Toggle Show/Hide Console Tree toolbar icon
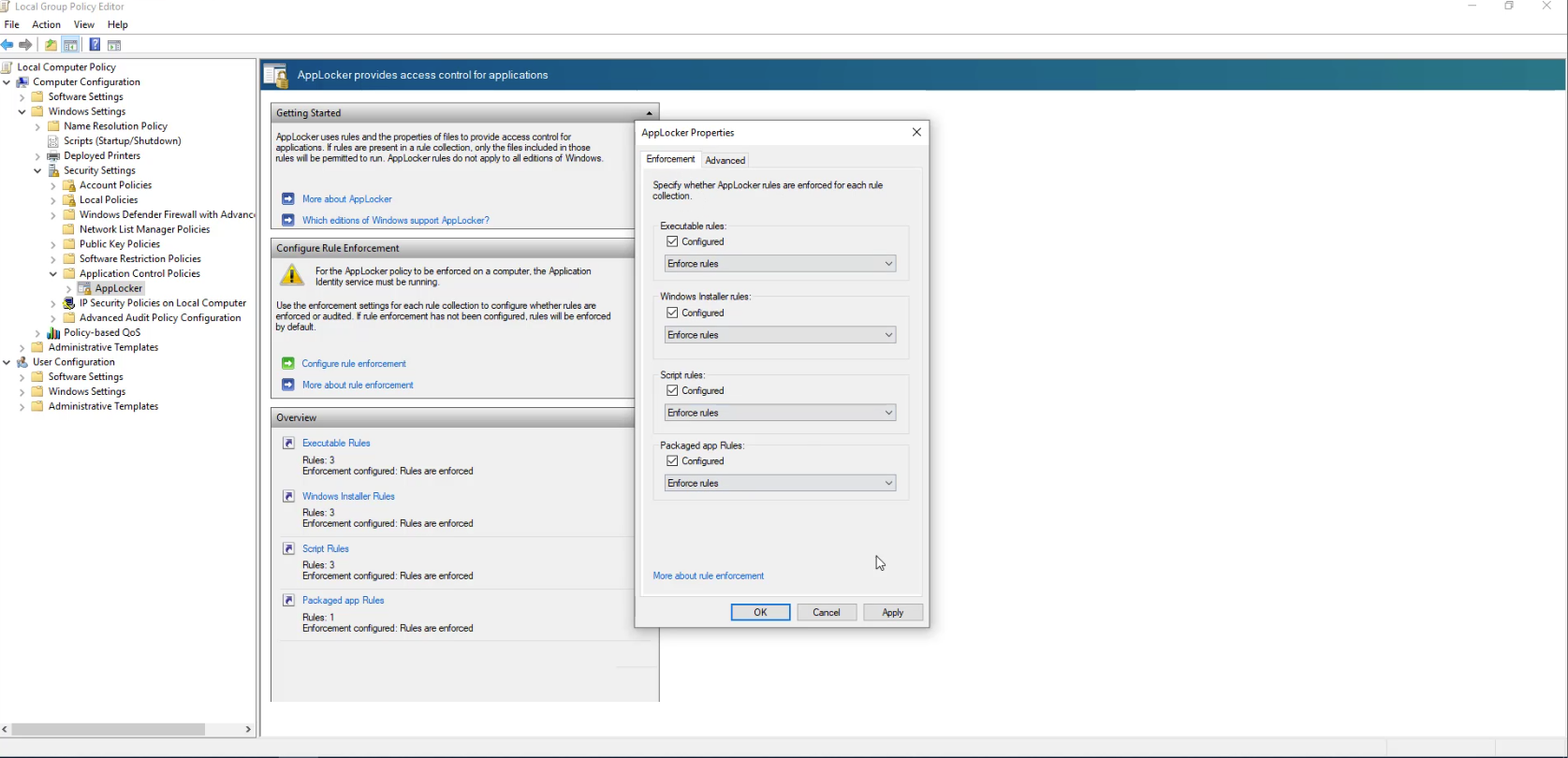The height and width of the screenshot is (758, 1568). coord(70,45)
